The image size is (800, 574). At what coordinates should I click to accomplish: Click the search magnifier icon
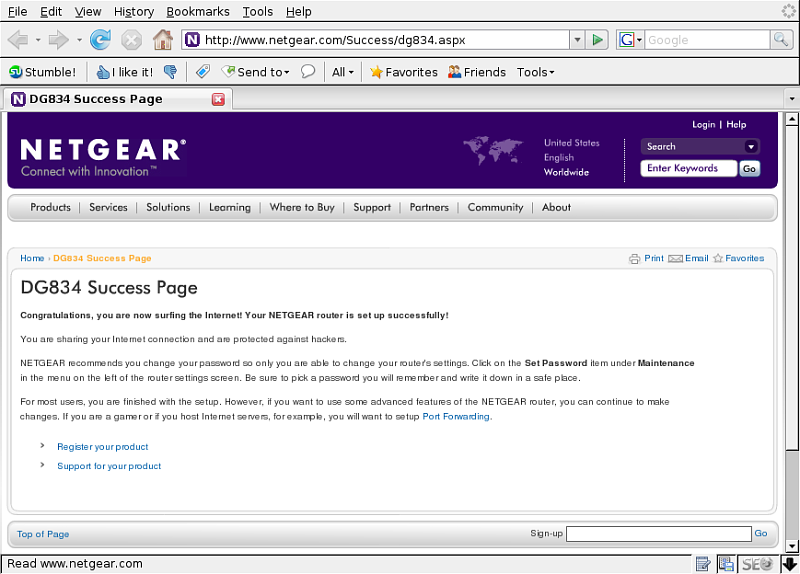(781, 40)
